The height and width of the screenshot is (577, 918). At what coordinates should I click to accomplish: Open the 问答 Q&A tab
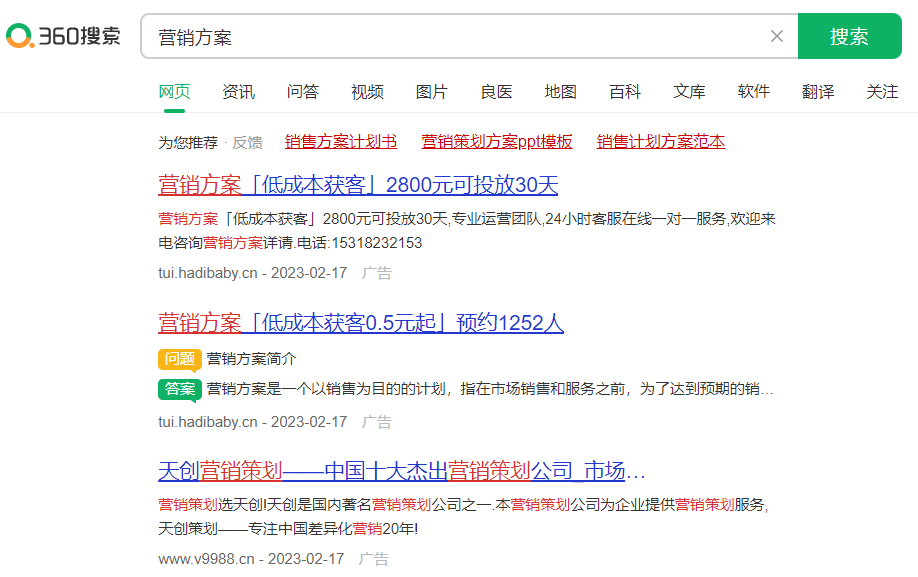pos(302,91)
